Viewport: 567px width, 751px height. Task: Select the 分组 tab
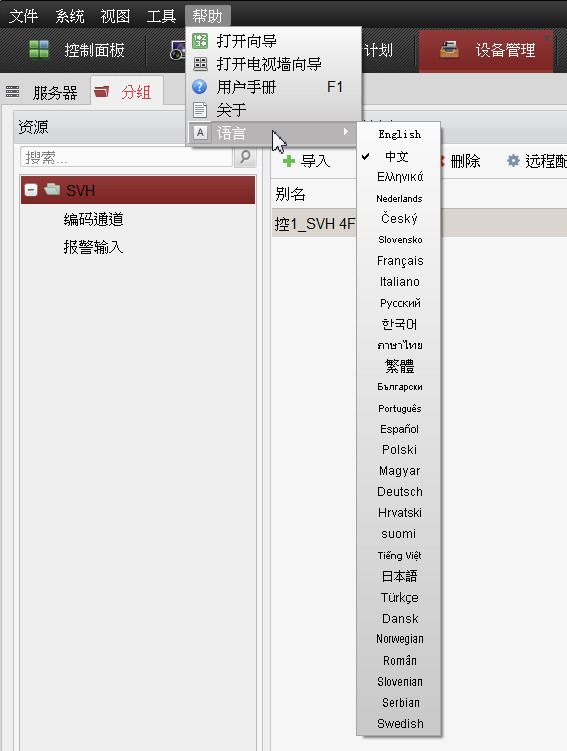127,91
